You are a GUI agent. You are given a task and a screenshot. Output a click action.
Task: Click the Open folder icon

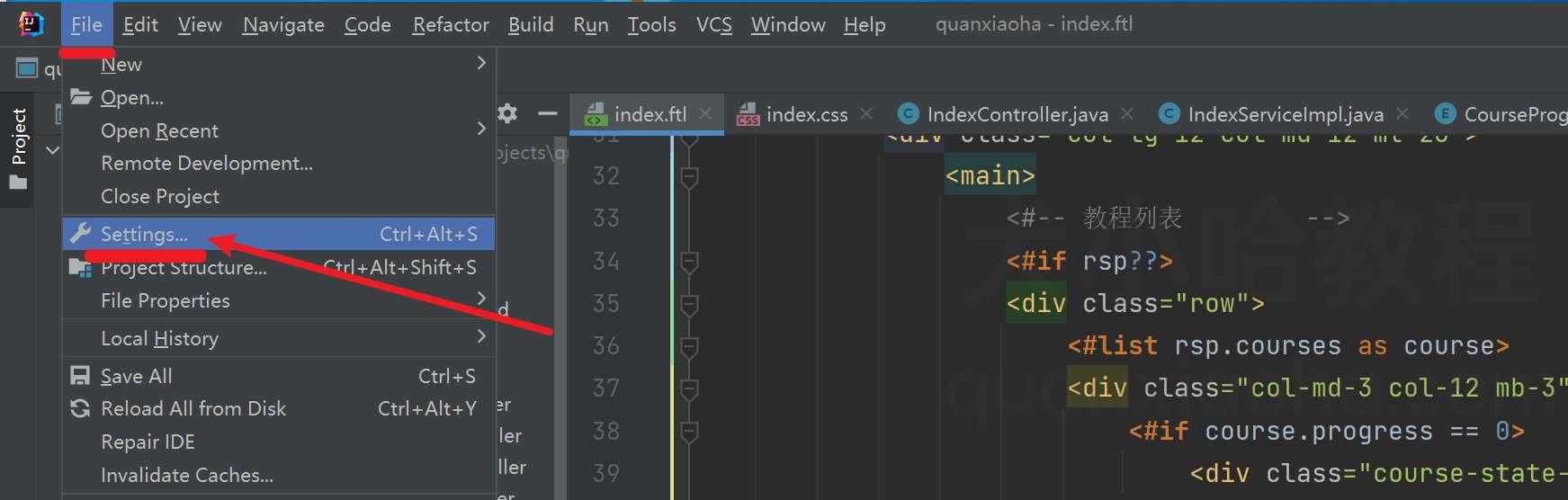(x=81, y=96)
